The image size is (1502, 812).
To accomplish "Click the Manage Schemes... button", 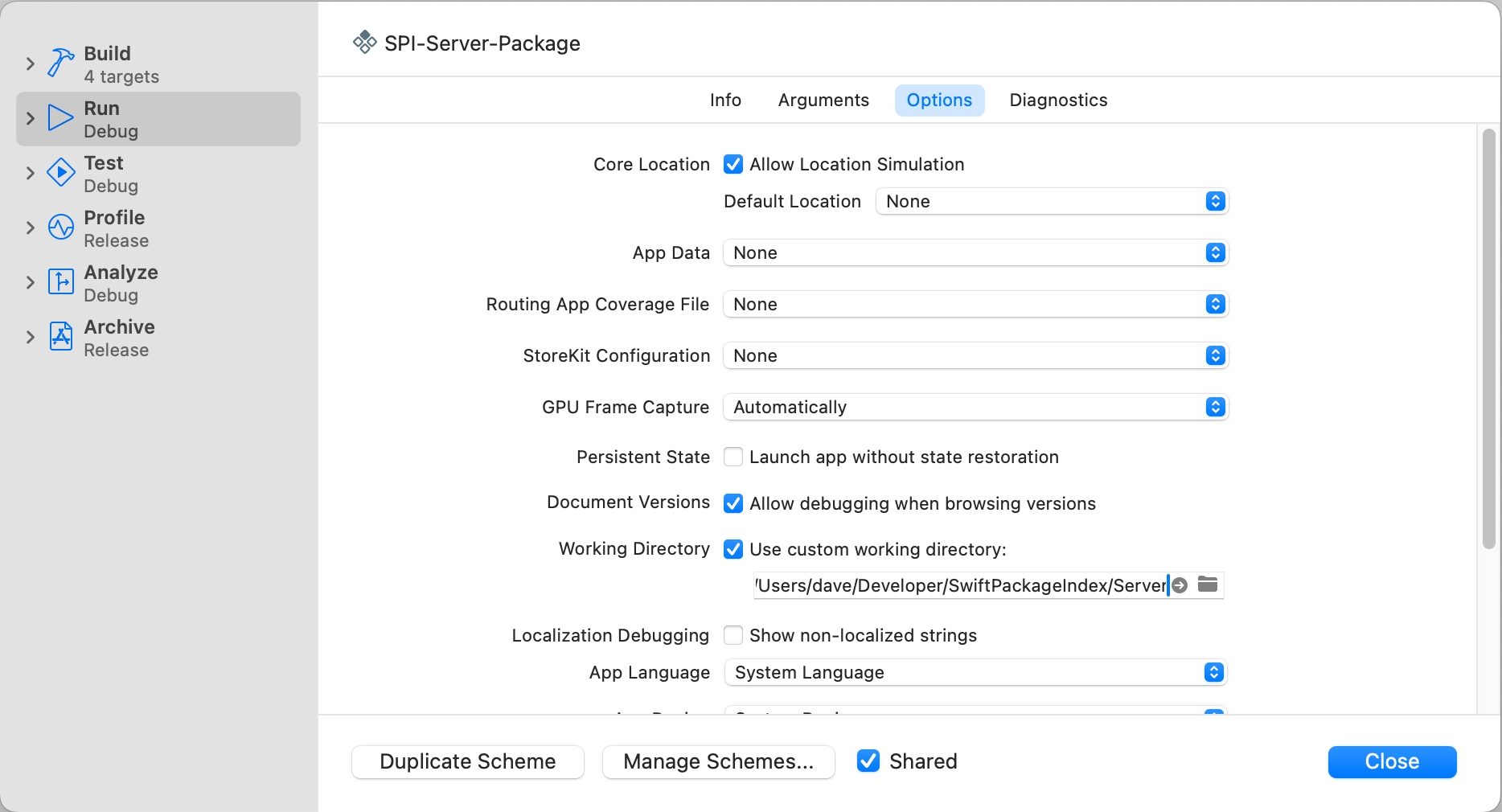I will coord(719,761).
